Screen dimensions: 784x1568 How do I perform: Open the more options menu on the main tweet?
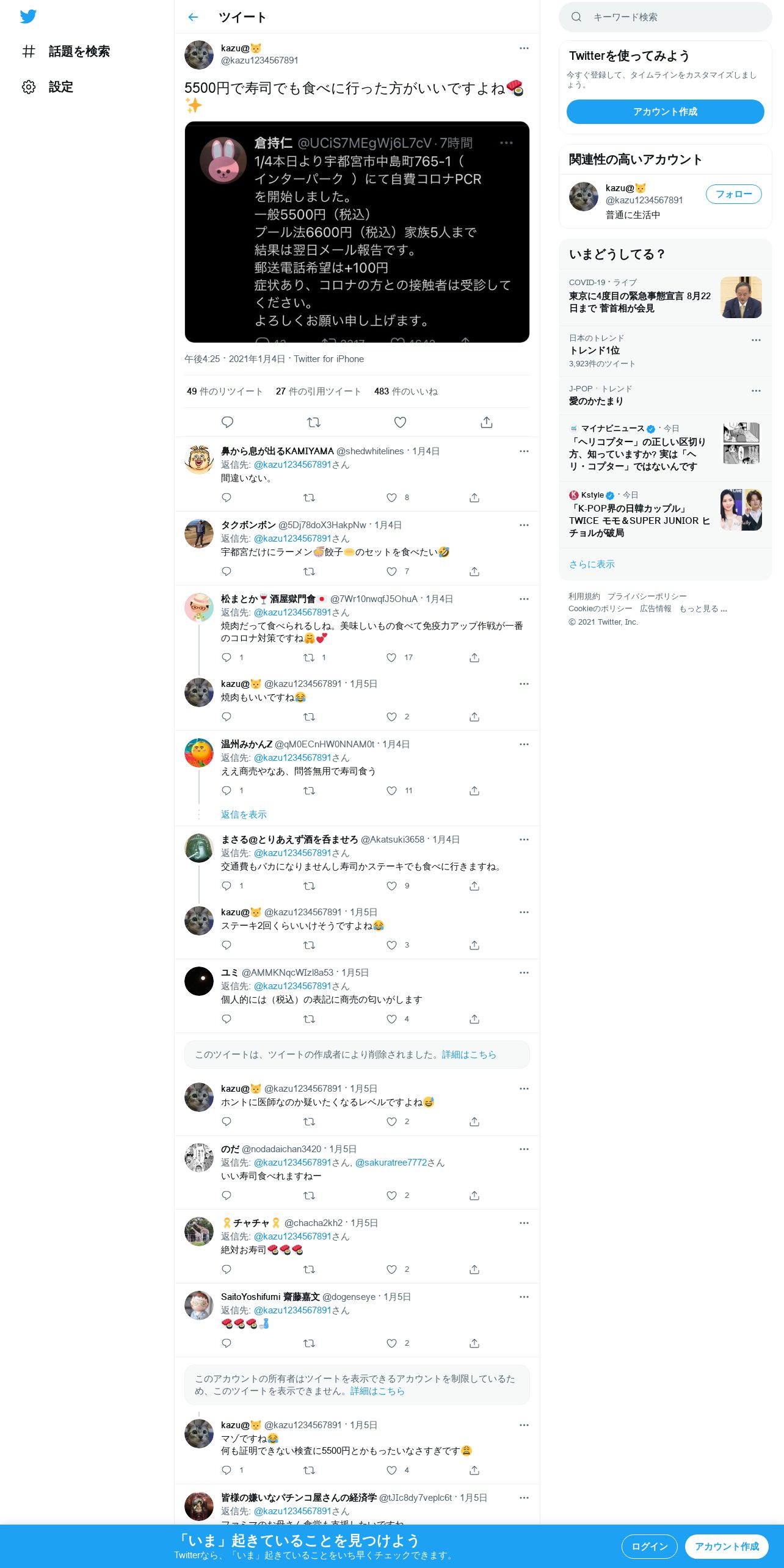[x=524, y=48]
